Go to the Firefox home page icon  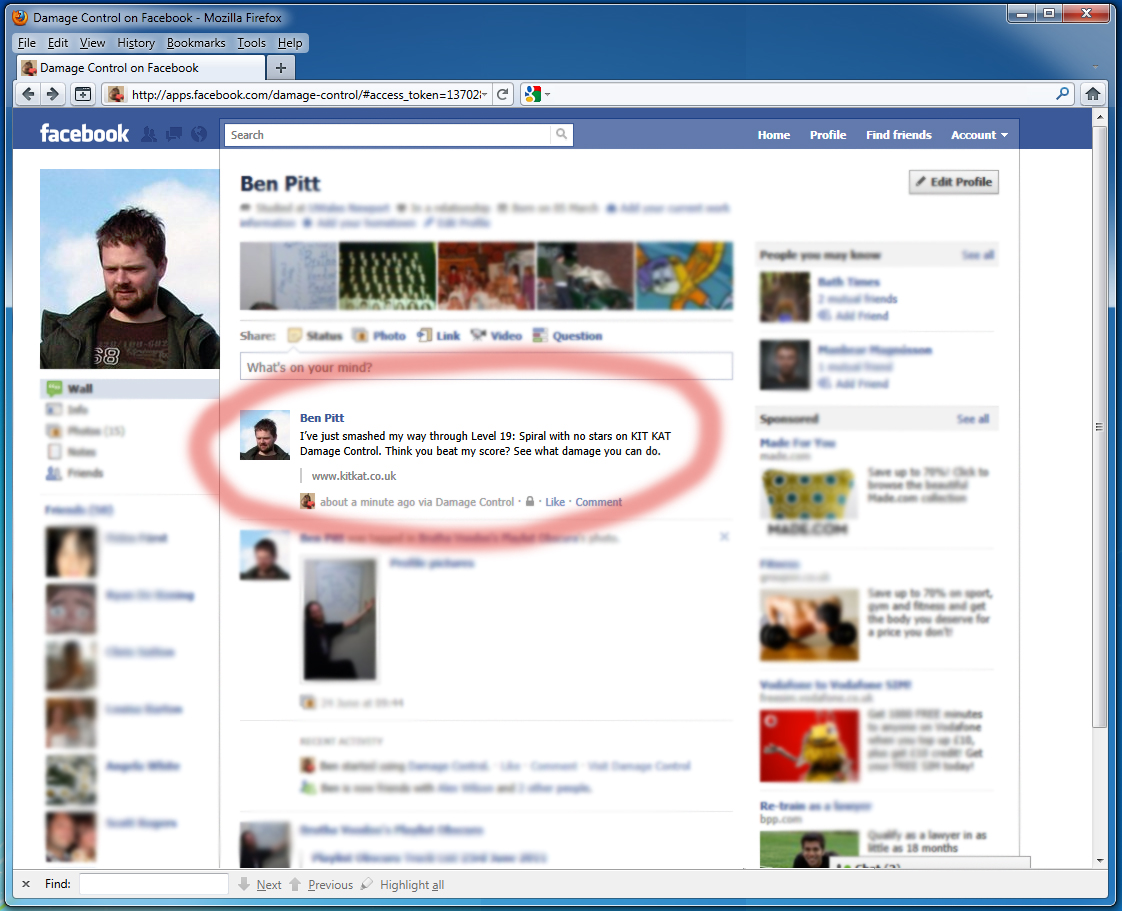1093,94
